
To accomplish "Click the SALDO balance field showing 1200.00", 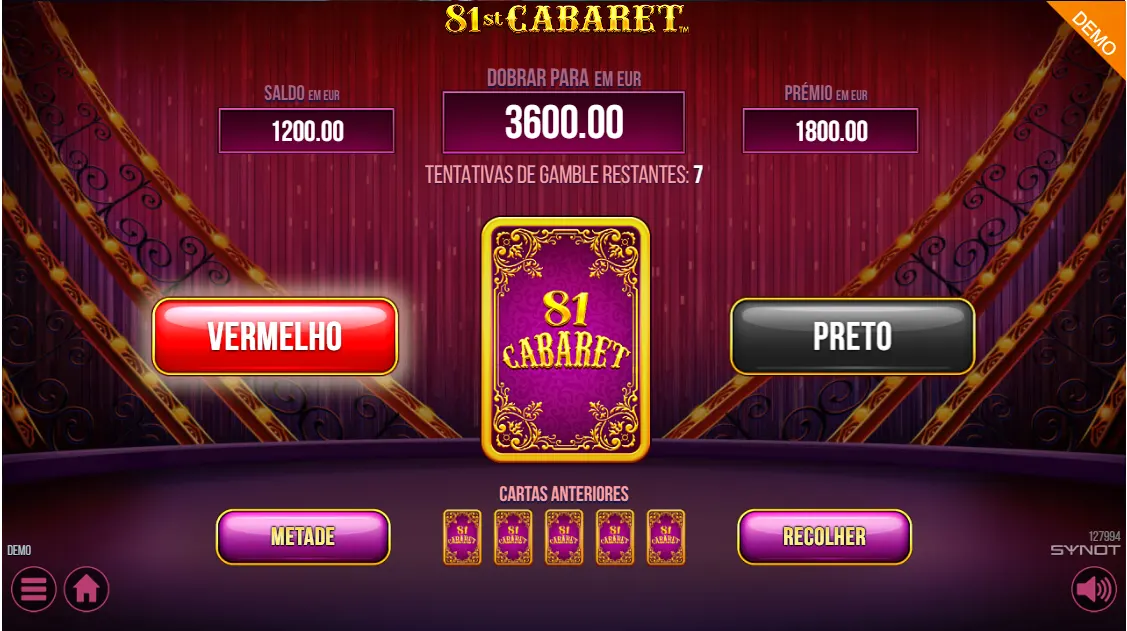I will pyautogui.click(x=306, y=131).
